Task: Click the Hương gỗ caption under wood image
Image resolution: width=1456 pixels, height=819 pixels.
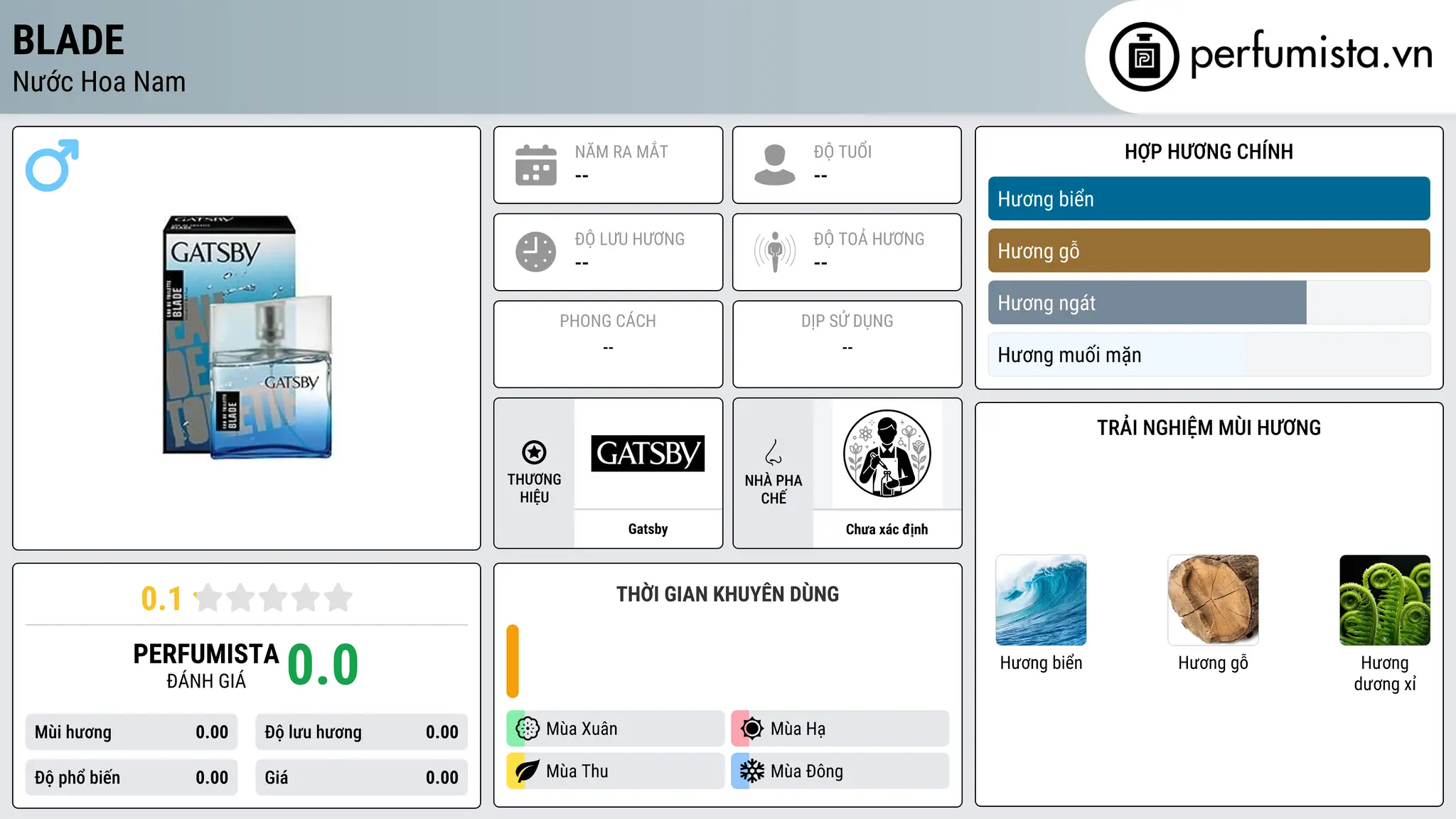Action: tap(1213, 663)
